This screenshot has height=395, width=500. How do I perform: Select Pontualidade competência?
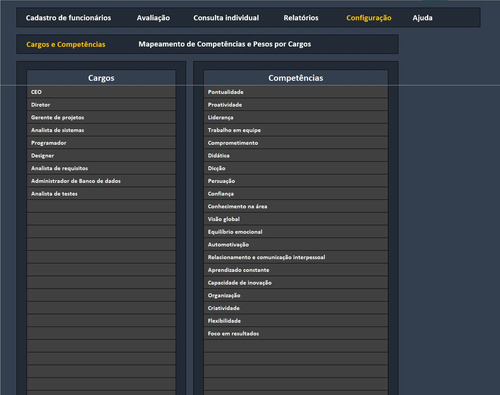[296, 92]
